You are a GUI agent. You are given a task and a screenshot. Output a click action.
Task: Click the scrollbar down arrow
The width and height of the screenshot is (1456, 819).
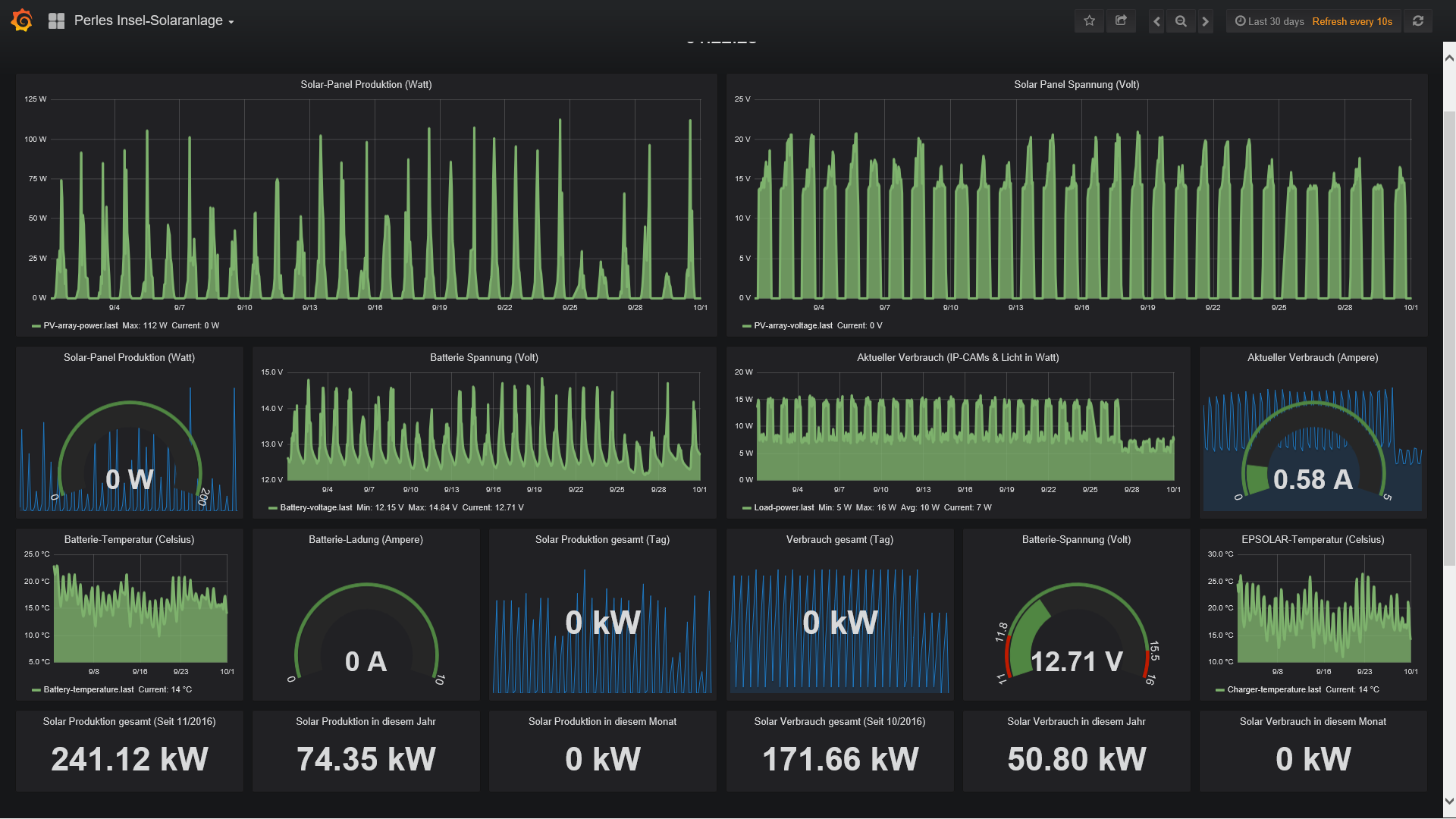tap(1449, 801)
